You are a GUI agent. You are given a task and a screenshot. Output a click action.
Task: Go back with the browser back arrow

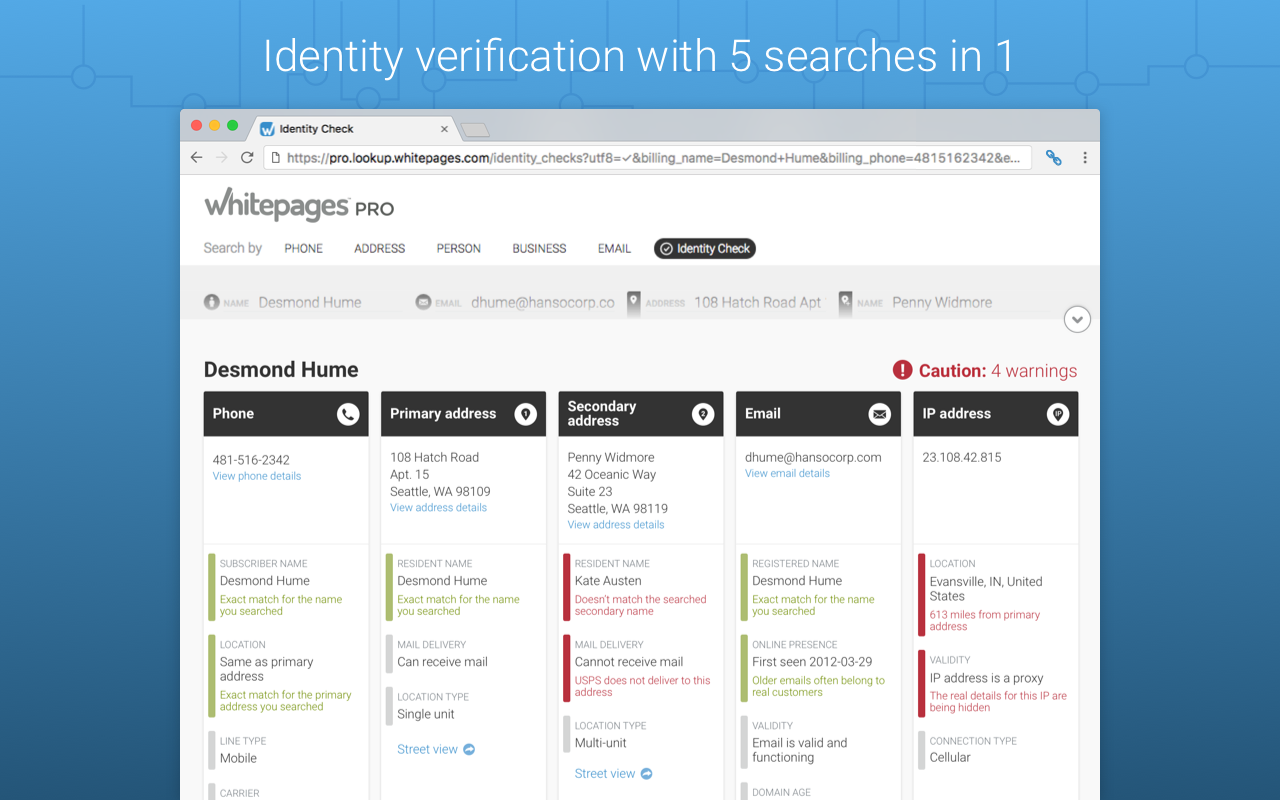click(196, 158)
